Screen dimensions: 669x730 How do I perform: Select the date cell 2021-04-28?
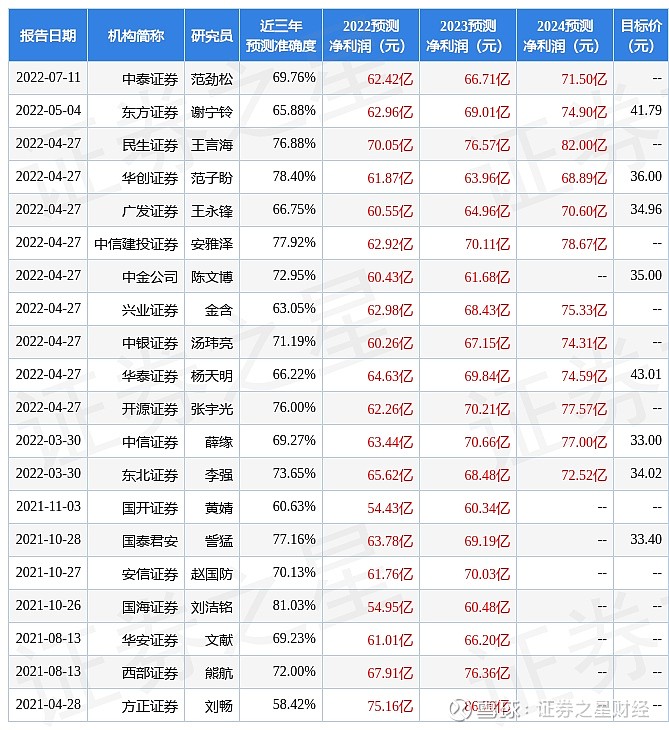pos(48,704)
